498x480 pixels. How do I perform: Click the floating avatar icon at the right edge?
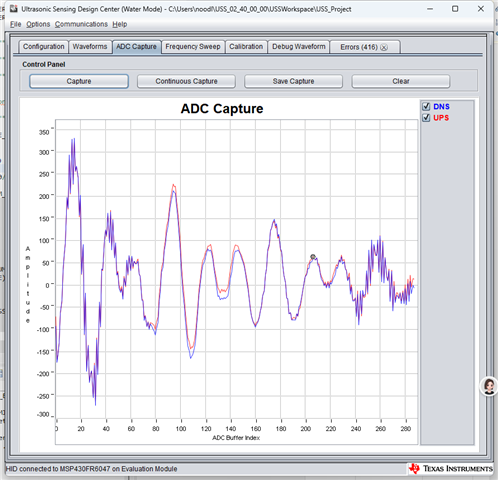pos(489,387)
